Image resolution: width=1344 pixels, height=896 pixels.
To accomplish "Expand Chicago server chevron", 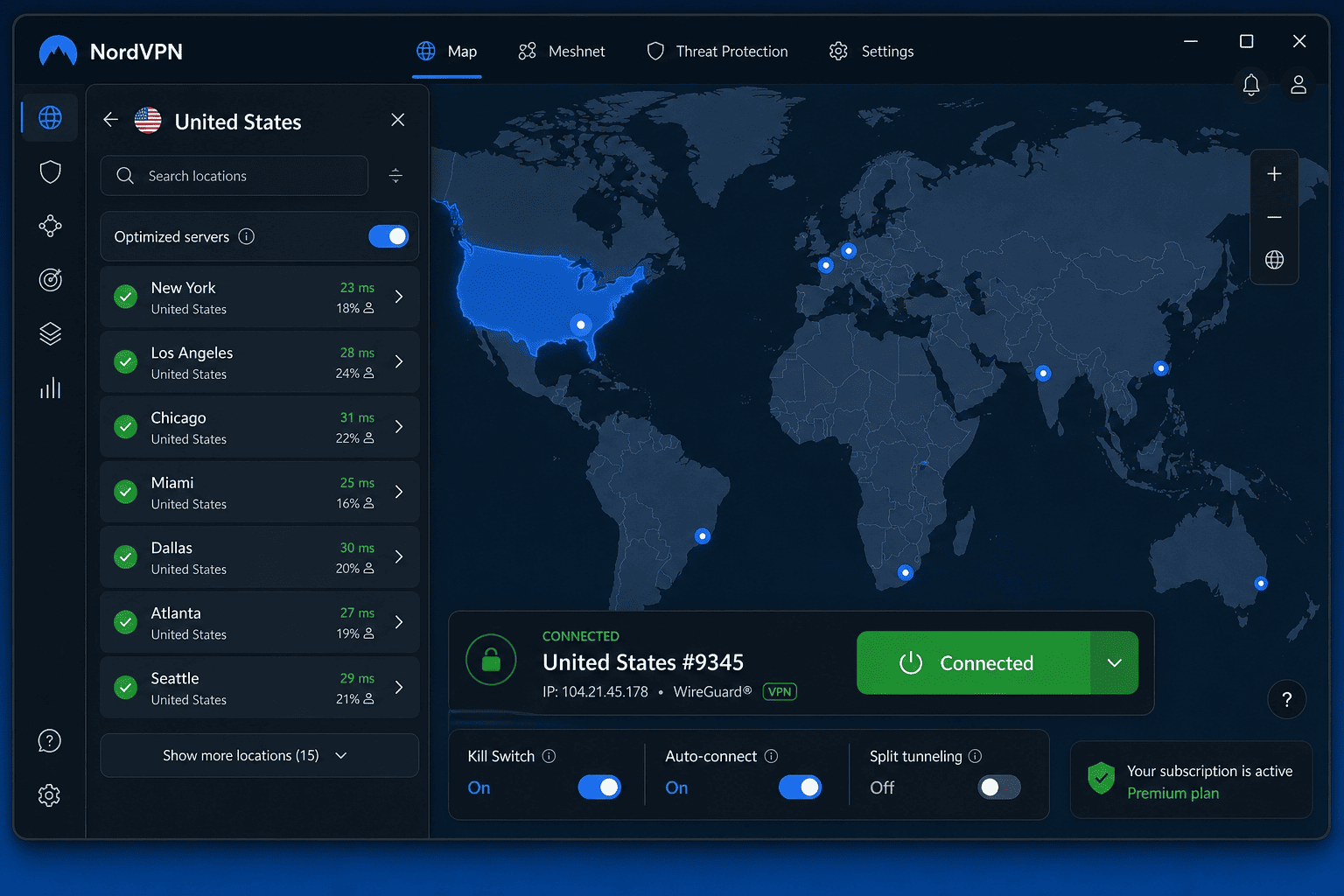I will [399, 427].
